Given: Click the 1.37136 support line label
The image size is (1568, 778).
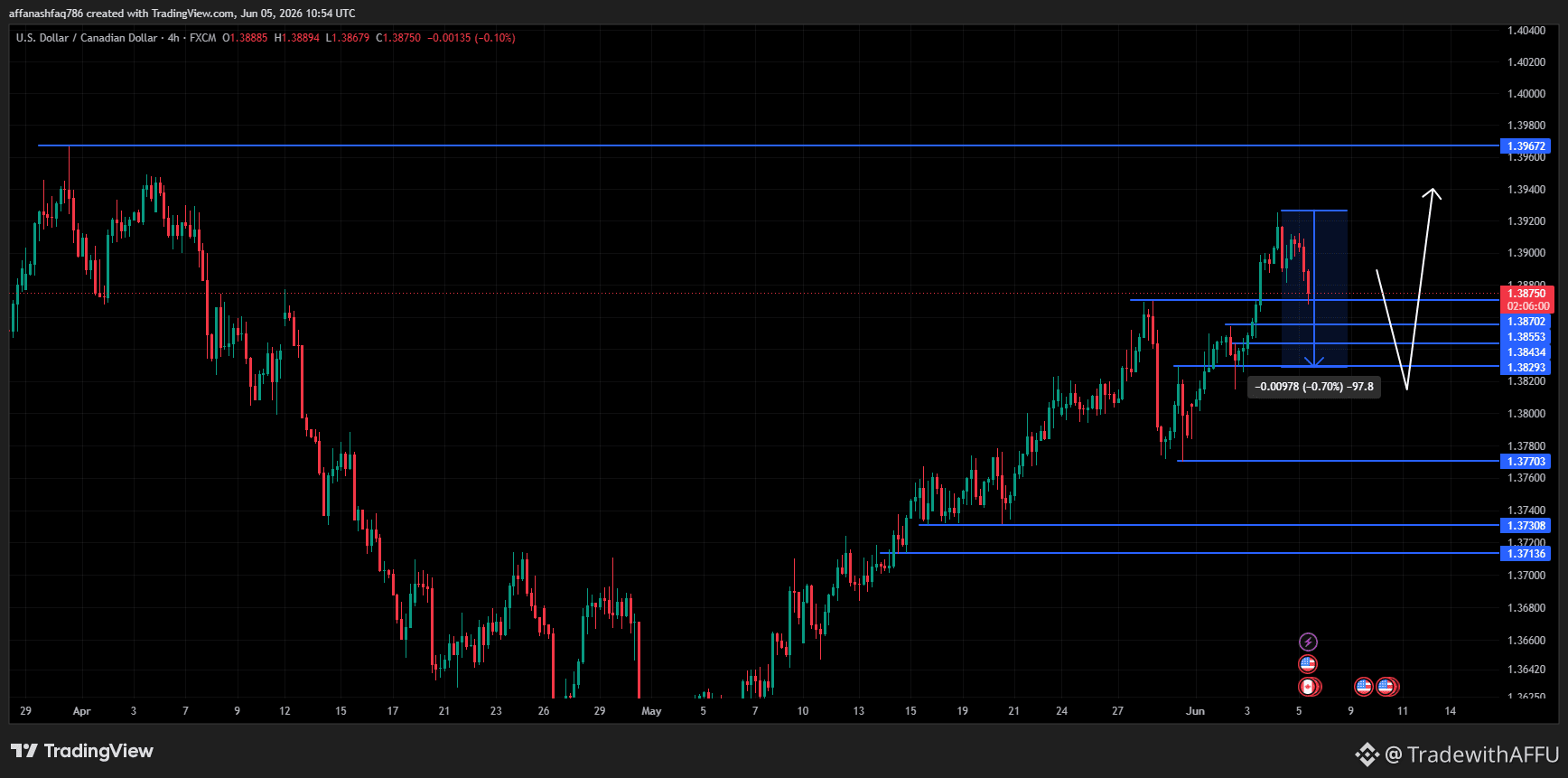Looking at the screenshot, I should [1526, 554].
